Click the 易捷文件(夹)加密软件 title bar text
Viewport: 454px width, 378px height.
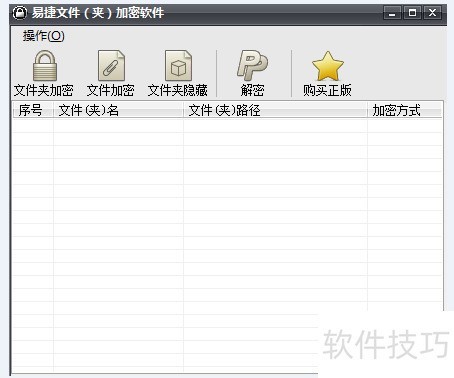tap(98, 13)
